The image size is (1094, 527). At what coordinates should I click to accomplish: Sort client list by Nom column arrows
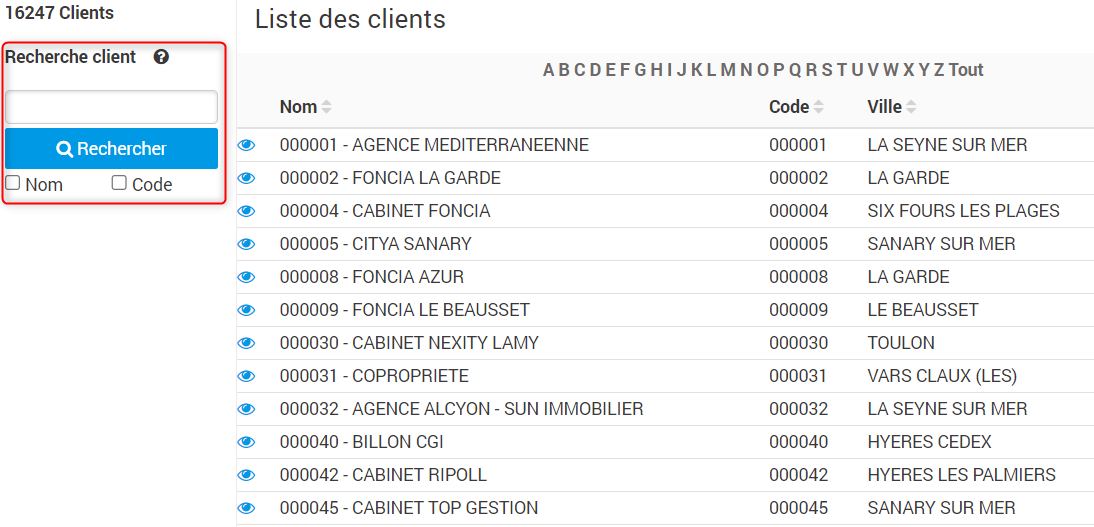click(327, 107)
